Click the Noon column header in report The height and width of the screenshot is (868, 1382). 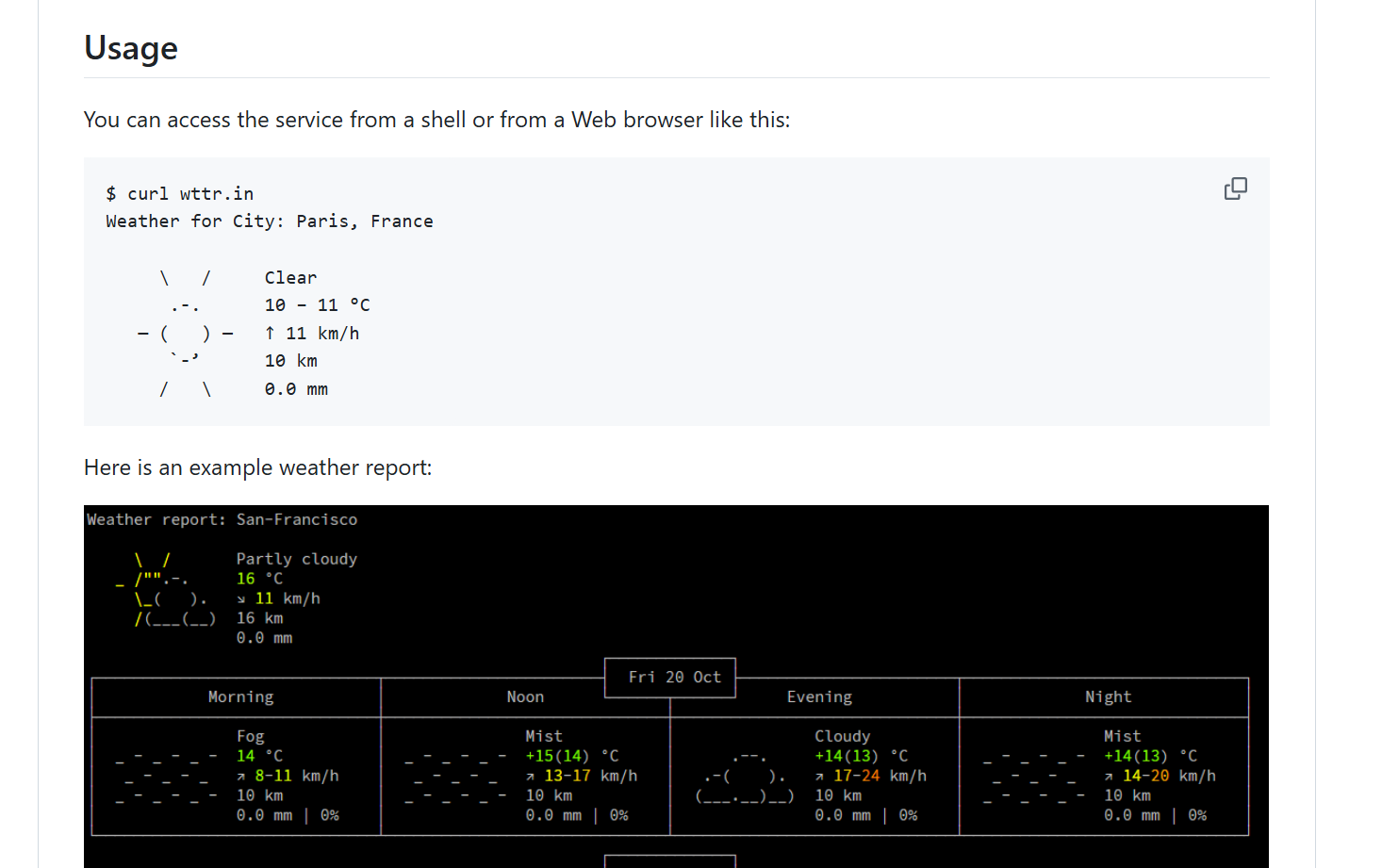525,696
